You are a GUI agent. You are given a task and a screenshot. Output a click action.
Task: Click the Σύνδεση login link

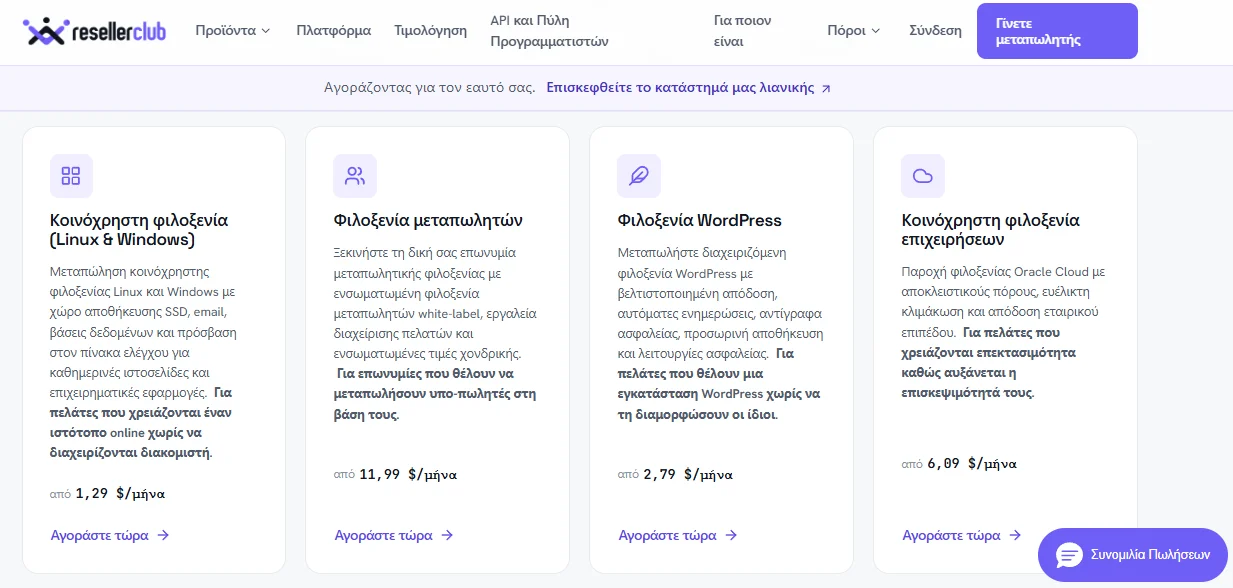(x=935, y=31)
